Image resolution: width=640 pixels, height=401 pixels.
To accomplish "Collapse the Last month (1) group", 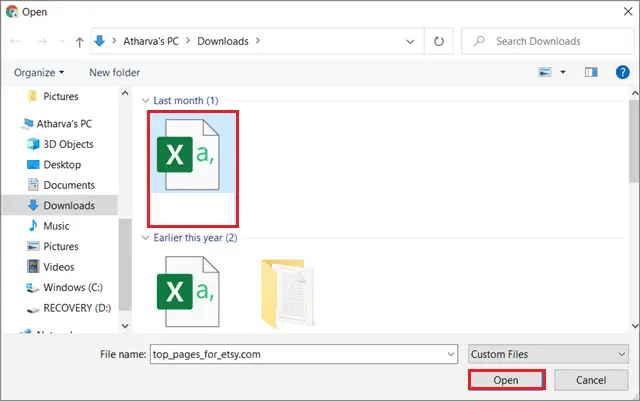I will (x=145, y=100).
